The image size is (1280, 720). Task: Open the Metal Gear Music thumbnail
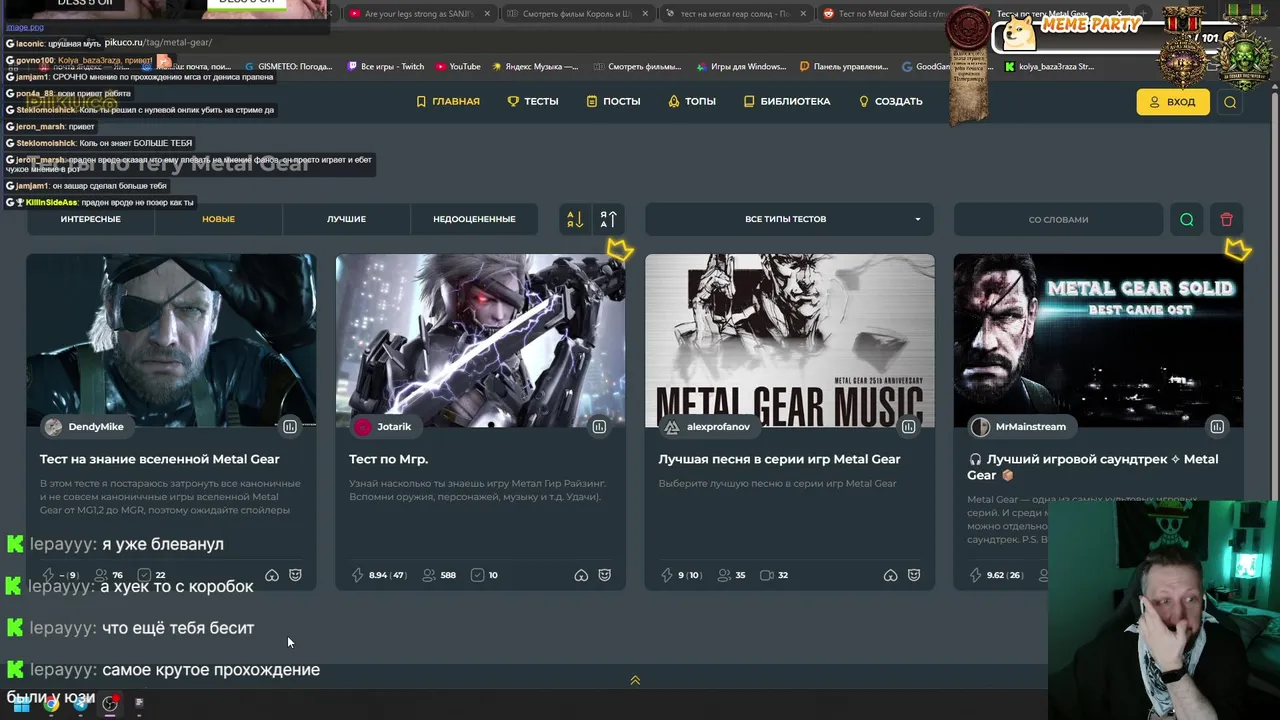[789, 340]
